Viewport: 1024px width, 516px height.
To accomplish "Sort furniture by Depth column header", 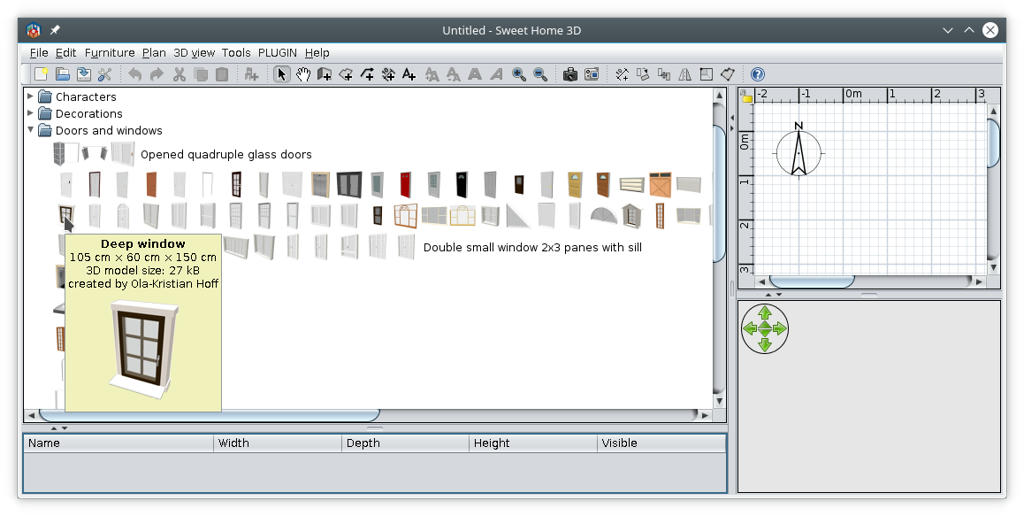I will tap(405, 443).
